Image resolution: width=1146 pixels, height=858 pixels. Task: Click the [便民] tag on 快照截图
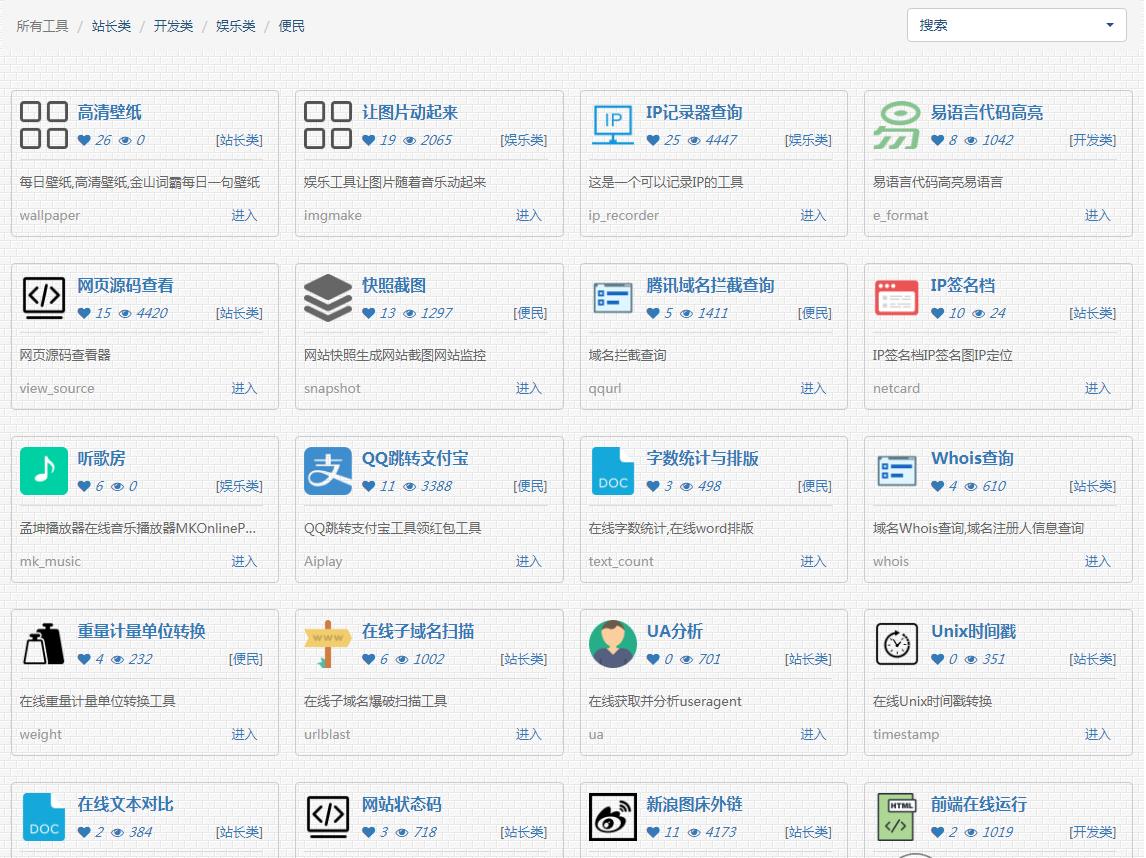531,314
